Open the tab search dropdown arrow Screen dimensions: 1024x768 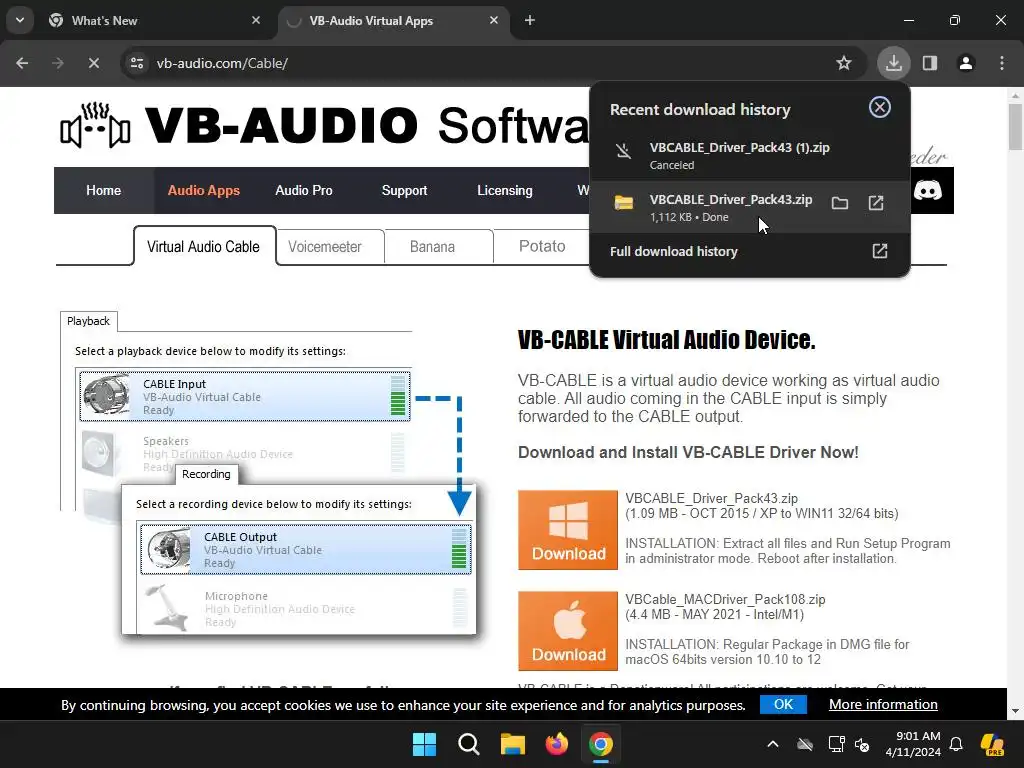(x=20, y=20)
